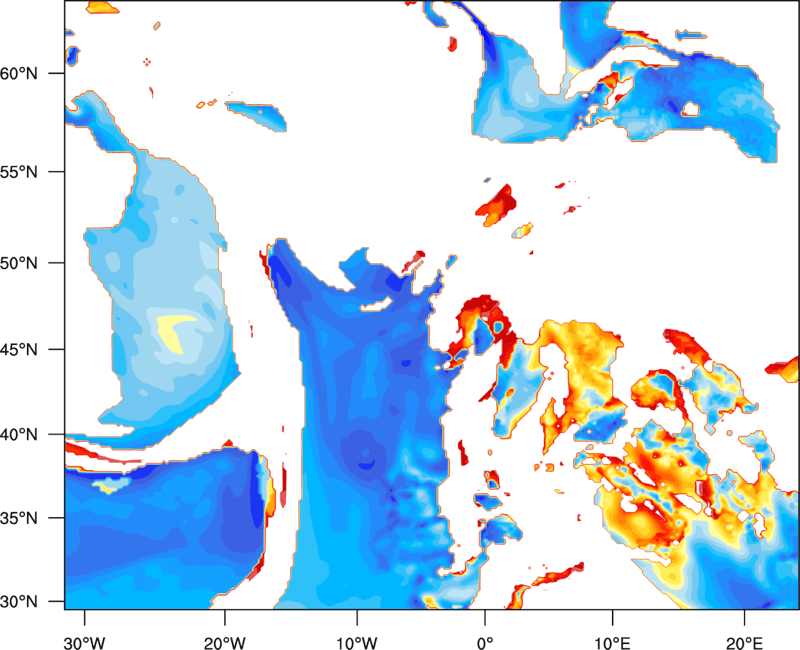The image size is (800, 650).
Task: Click the 40°N latitude label
Action: [x=19, y=435]
